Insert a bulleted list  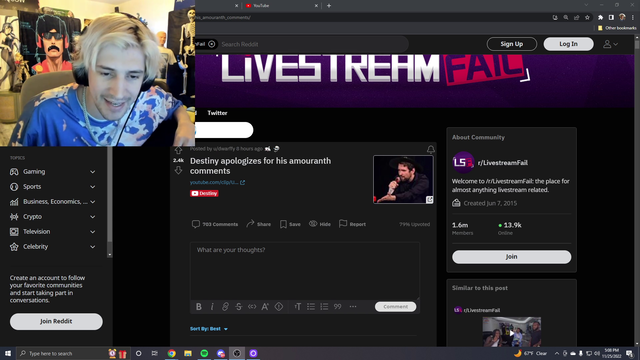pos(311,307)
